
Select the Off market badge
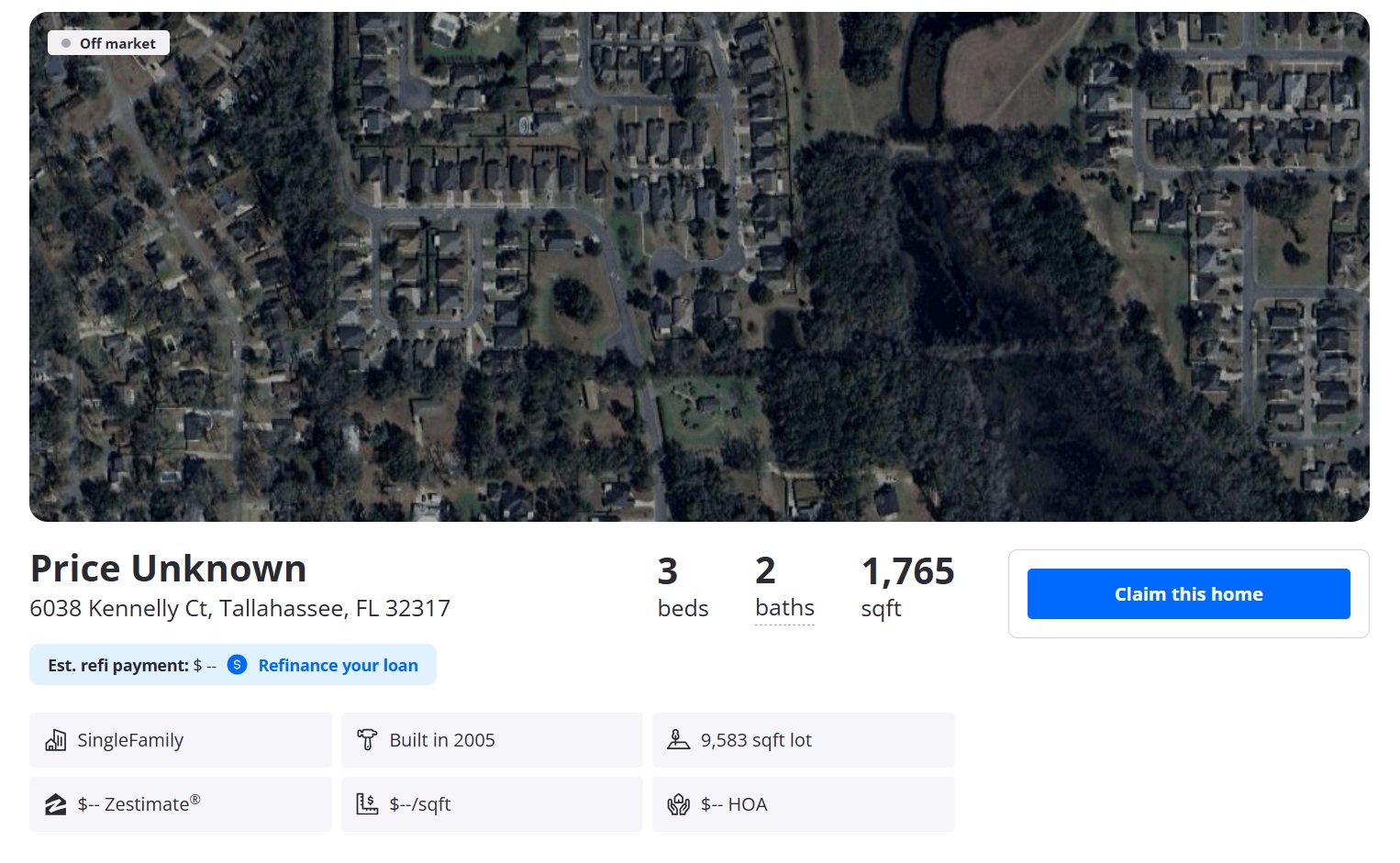click(108, 42)
